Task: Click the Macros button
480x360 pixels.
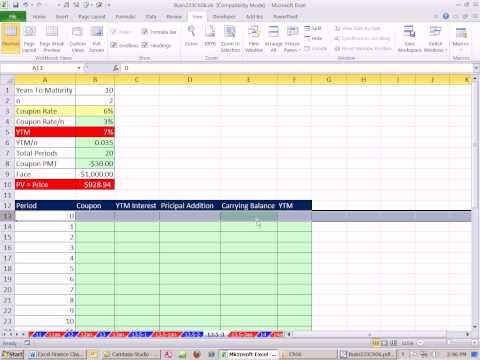Action: (461, 38)
